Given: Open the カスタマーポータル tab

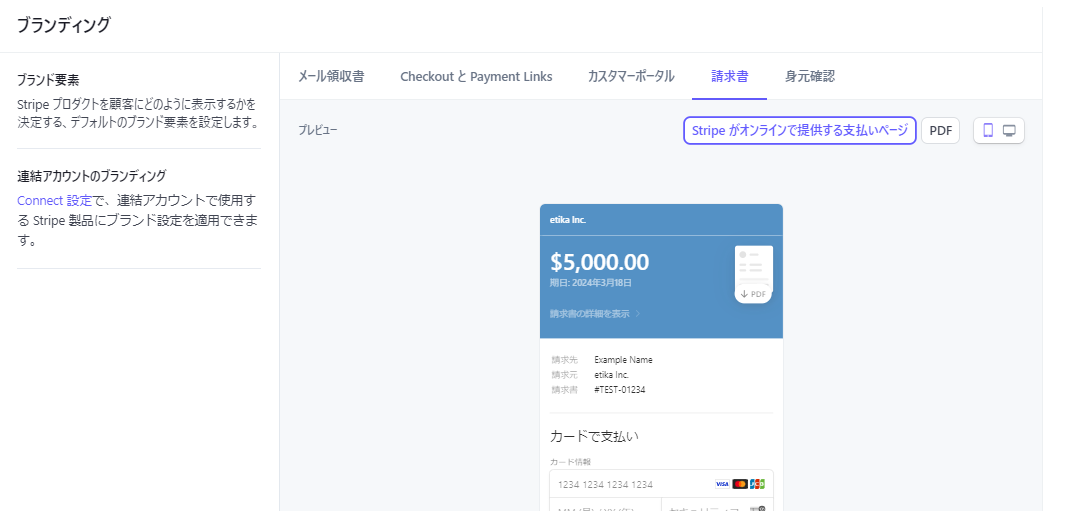Looking at the screenshot, I should tap(631, 76).
